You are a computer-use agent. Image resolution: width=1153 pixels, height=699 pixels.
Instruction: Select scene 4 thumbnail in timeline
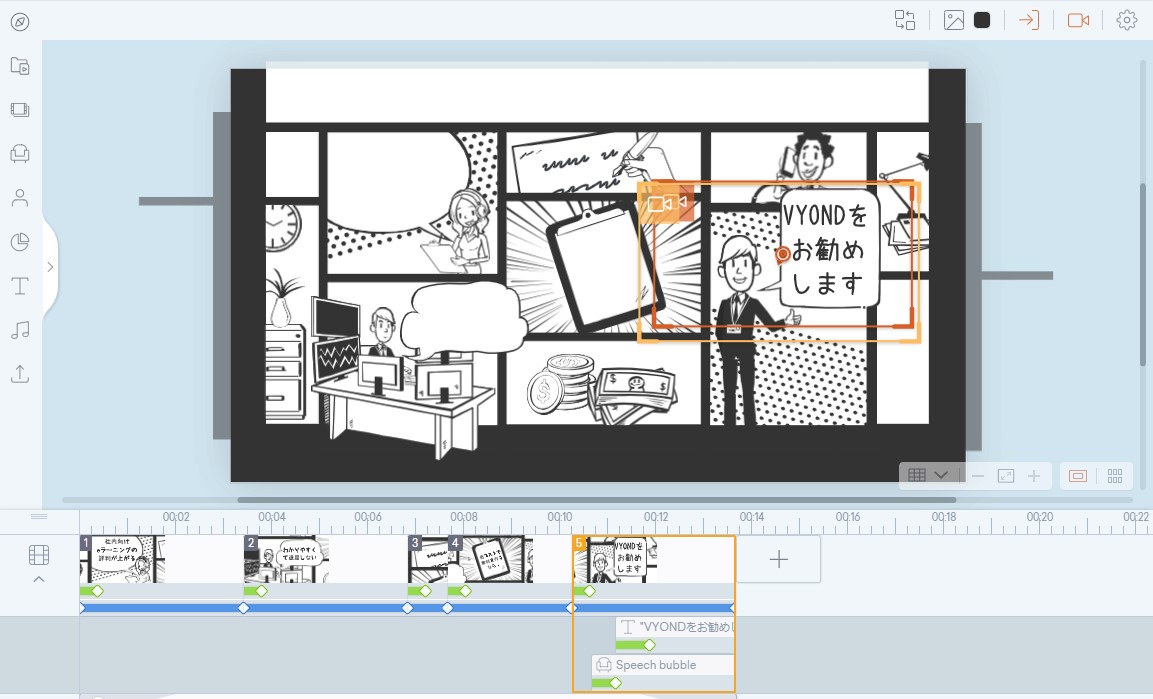[x=490, y=559]
